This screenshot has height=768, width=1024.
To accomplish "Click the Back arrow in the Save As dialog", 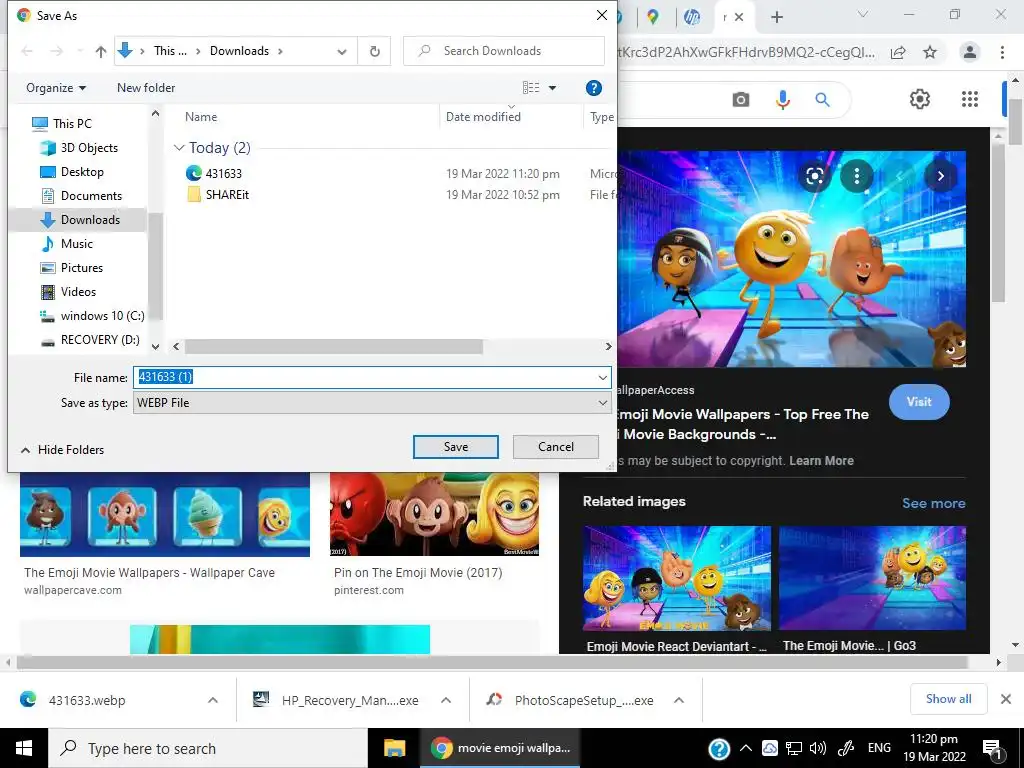I will (27, 51).
